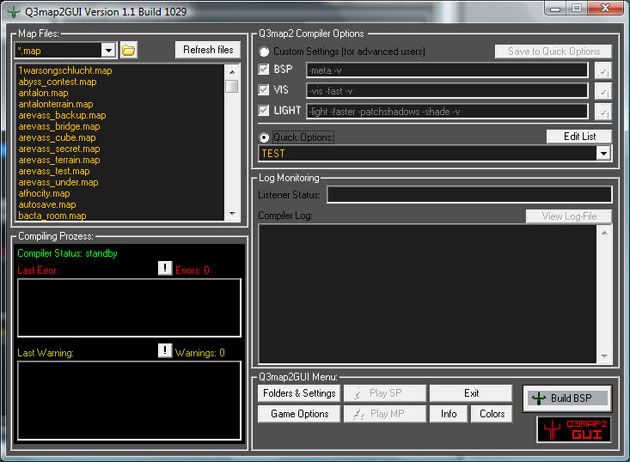Click the Last Warning text box
Viewport: 630px width, 462px height.
[x=129, y=400]
